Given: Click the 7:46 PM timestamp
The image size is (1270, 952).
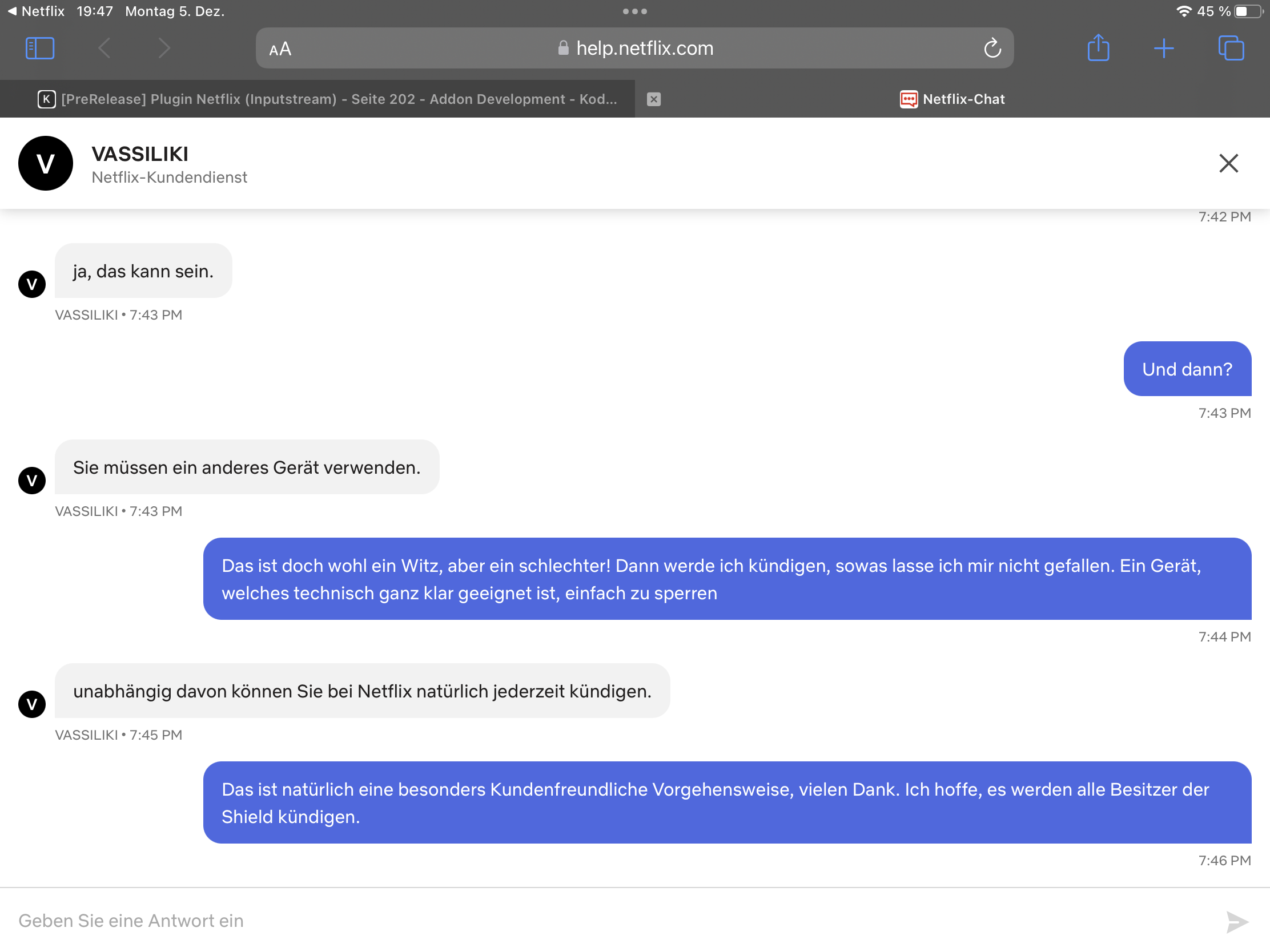Looking at the screenshot, I should (x=1225, y=861).
